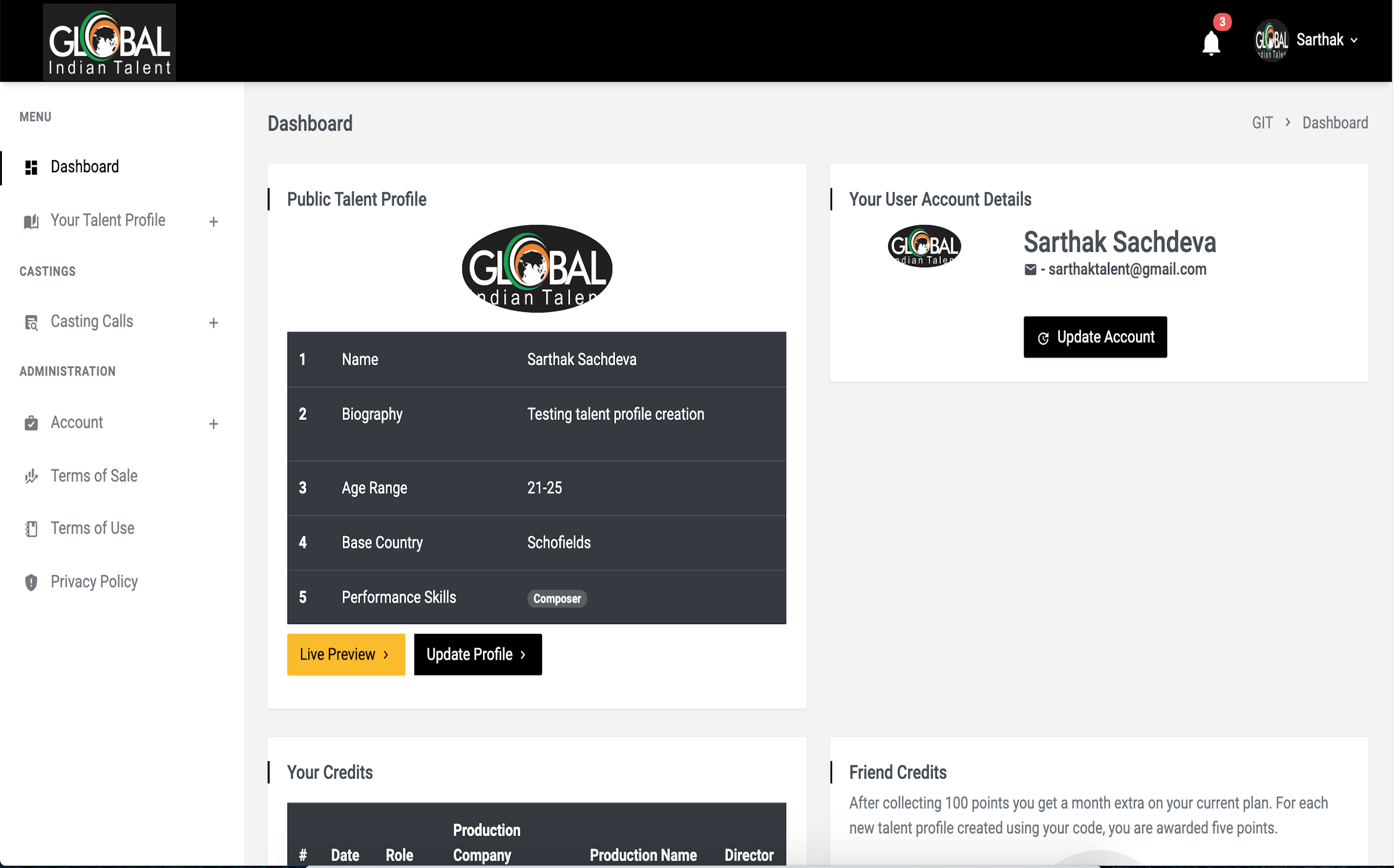The width and height of the screenshot is (1394, 868).
Task: Click the Terms of Sale chart icon
Action: point(31,476)
